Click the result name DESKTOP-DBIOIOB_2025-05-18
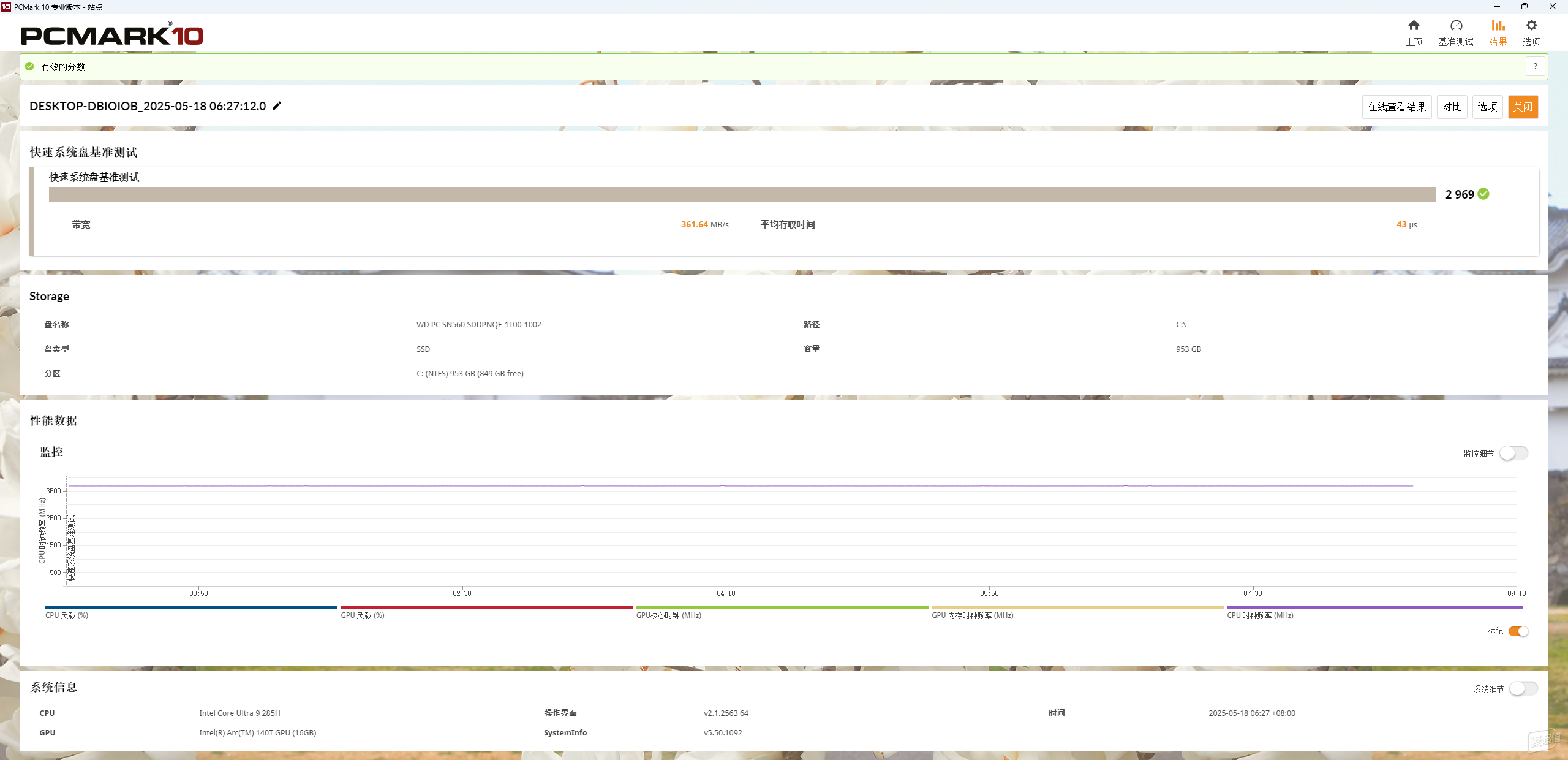1568x760 pixels. [x=148, y=106]
